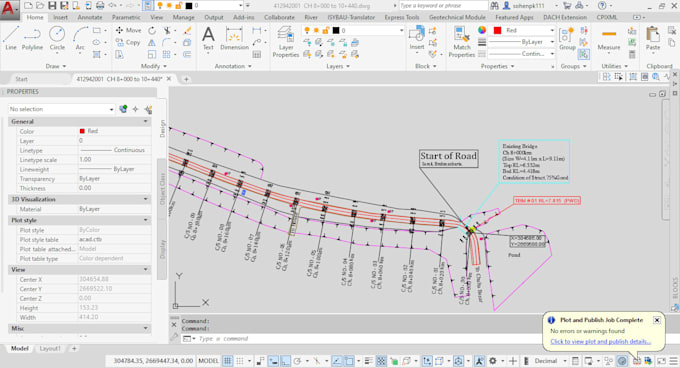
Task: Activate the Move command
Action: tap(128, 30)
